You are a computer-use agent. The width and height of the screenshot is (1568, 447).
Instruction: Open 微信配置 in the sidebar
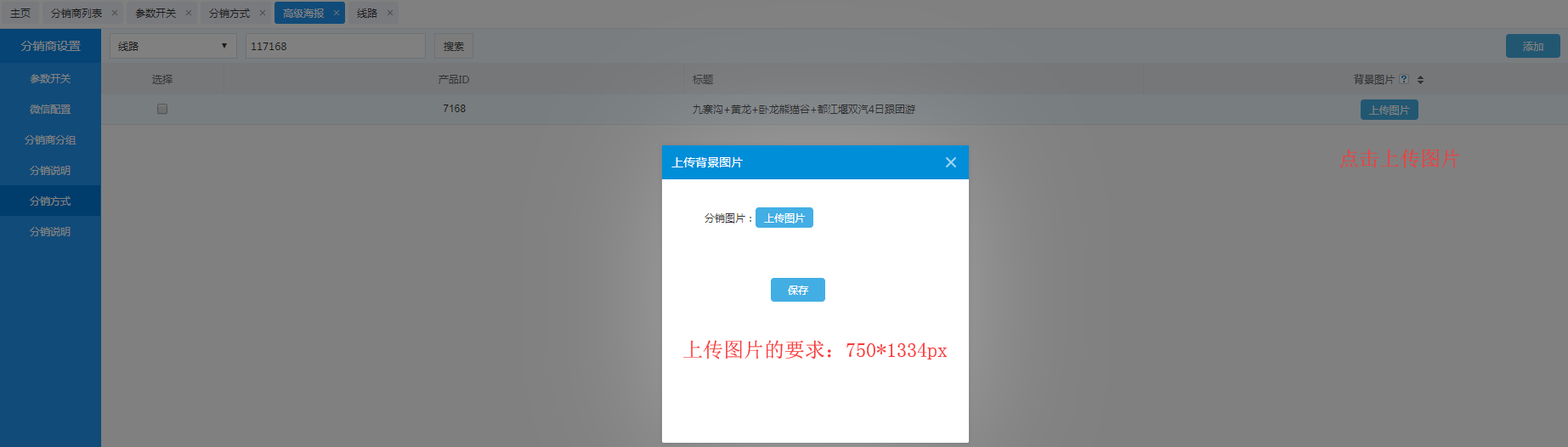50,109
